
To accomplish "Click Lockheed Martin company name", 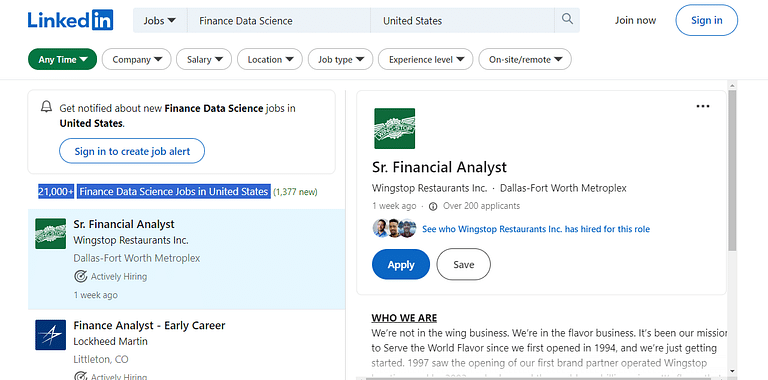I will [110, 341].
